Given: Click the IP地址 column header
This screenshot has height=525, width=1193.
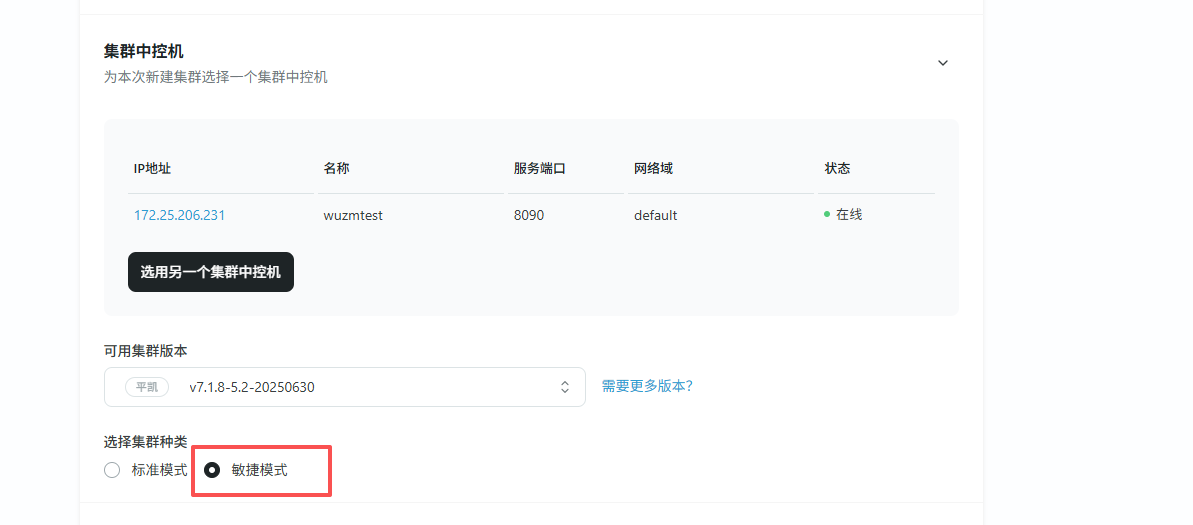Looking at the screenshot, I should (x=152, y=168).
